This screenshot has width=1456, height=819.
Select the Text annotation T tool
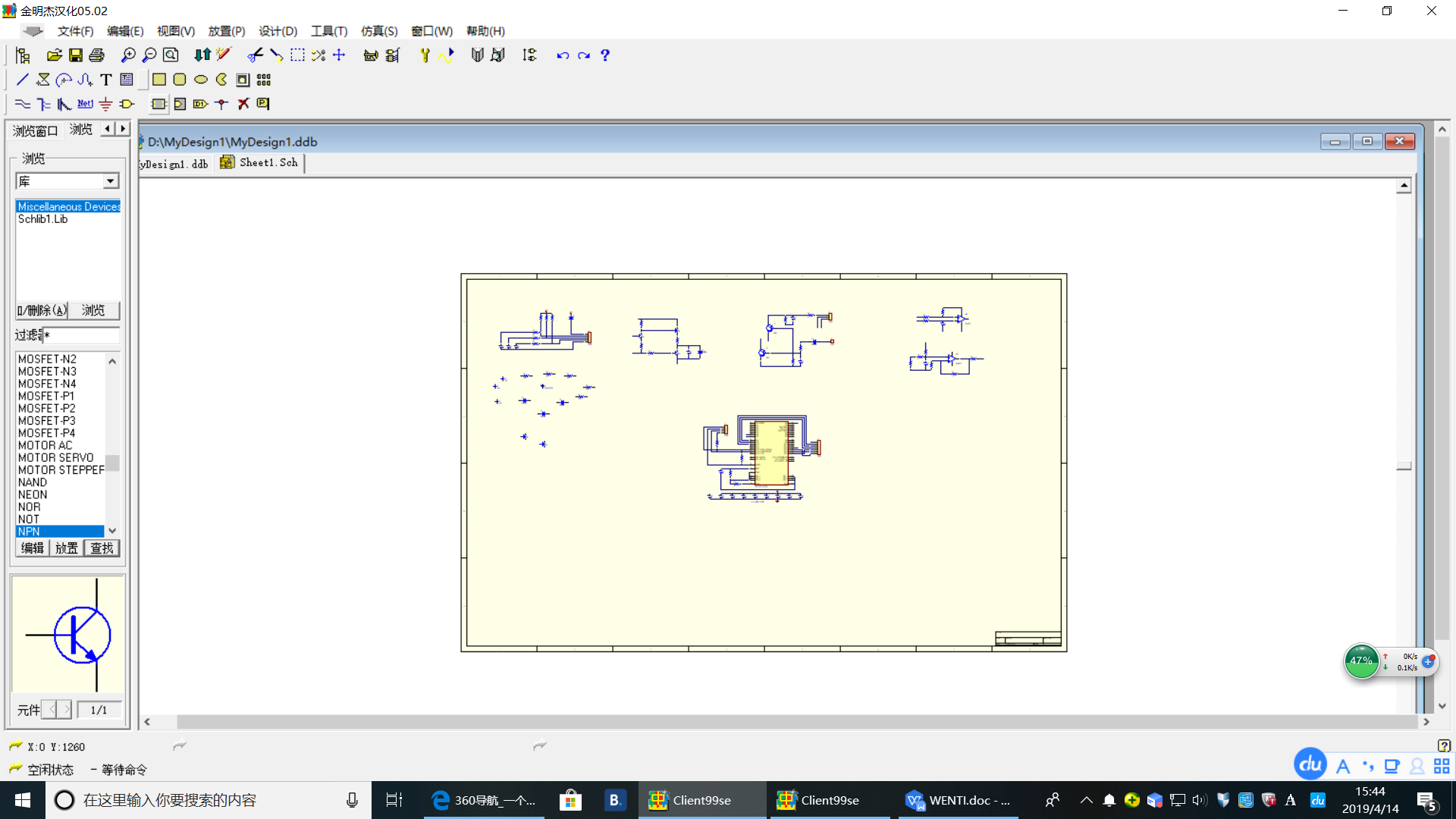pos(105,80)
